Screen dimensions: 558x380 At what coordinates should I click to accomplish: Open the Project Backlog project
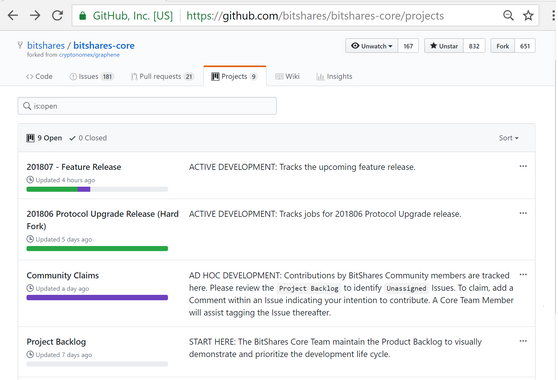tap(56, 342)
